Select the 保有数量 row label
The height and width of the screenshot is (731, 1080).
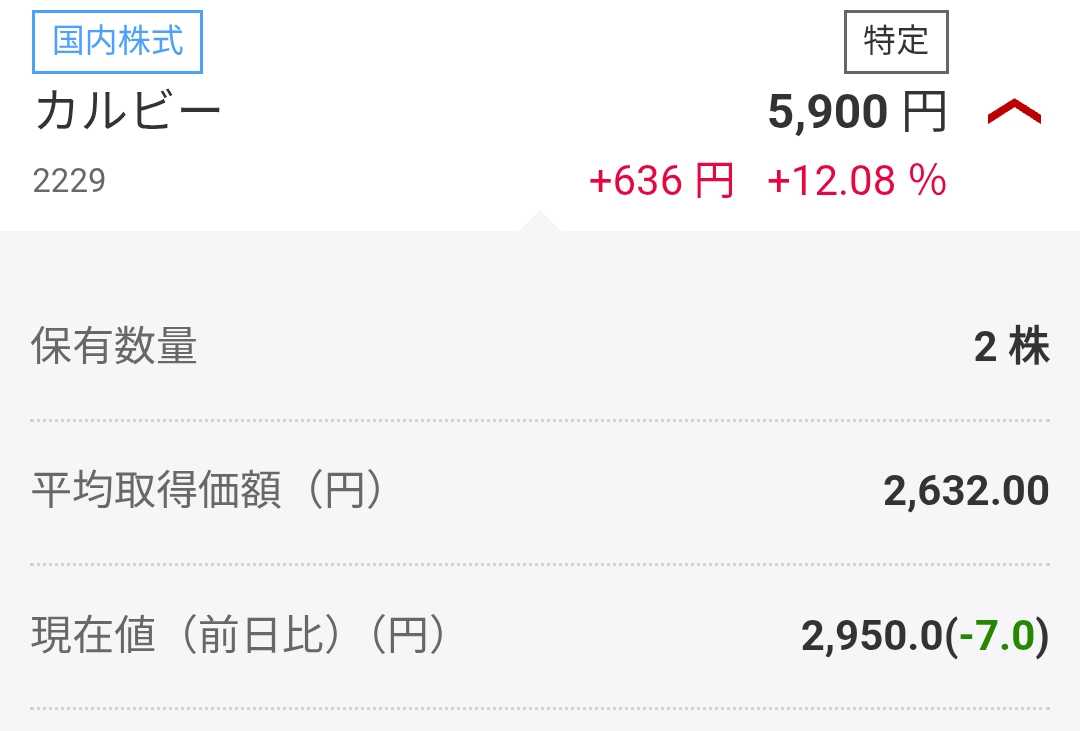(114, 346)
